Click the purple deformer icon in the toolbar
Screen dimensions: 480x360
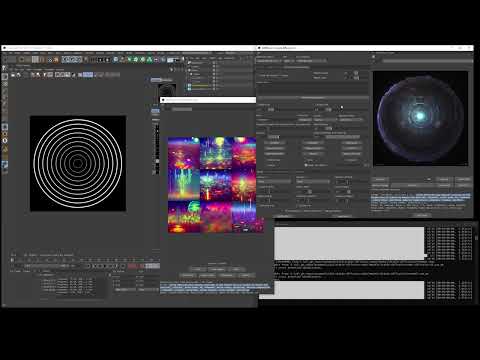[156, 60]
